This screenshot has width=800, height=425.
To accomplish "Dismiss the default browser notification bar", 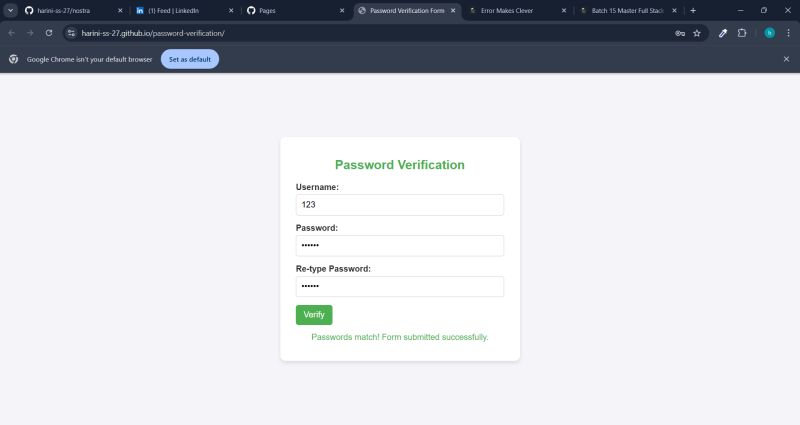I will (x=786, y=59).
